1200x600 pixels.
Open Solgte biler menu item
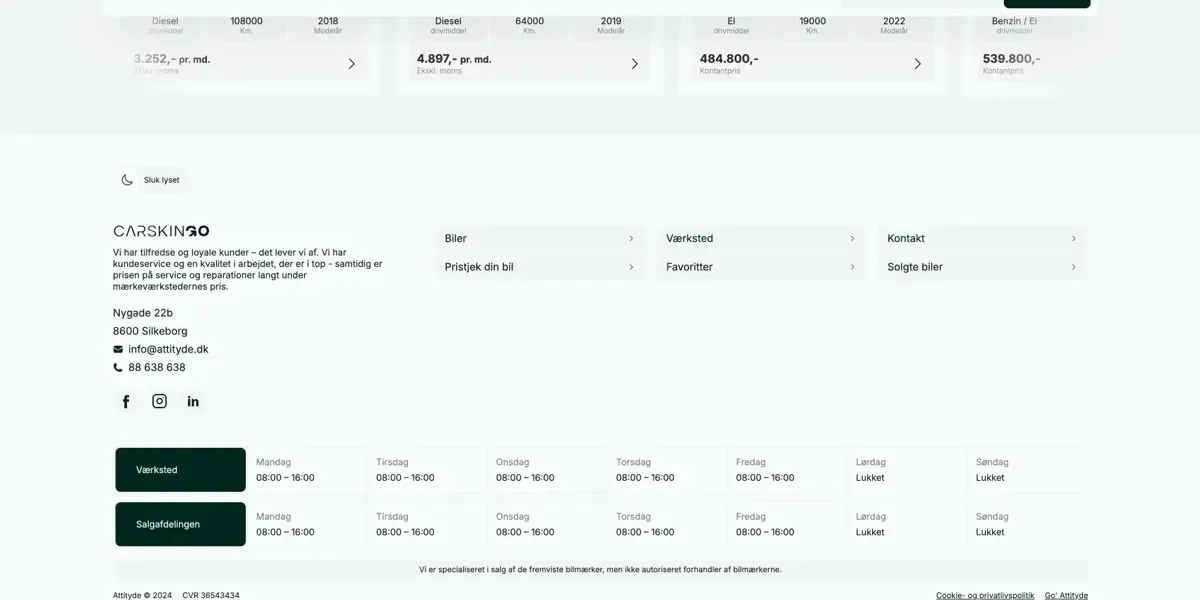click(981, 267)
